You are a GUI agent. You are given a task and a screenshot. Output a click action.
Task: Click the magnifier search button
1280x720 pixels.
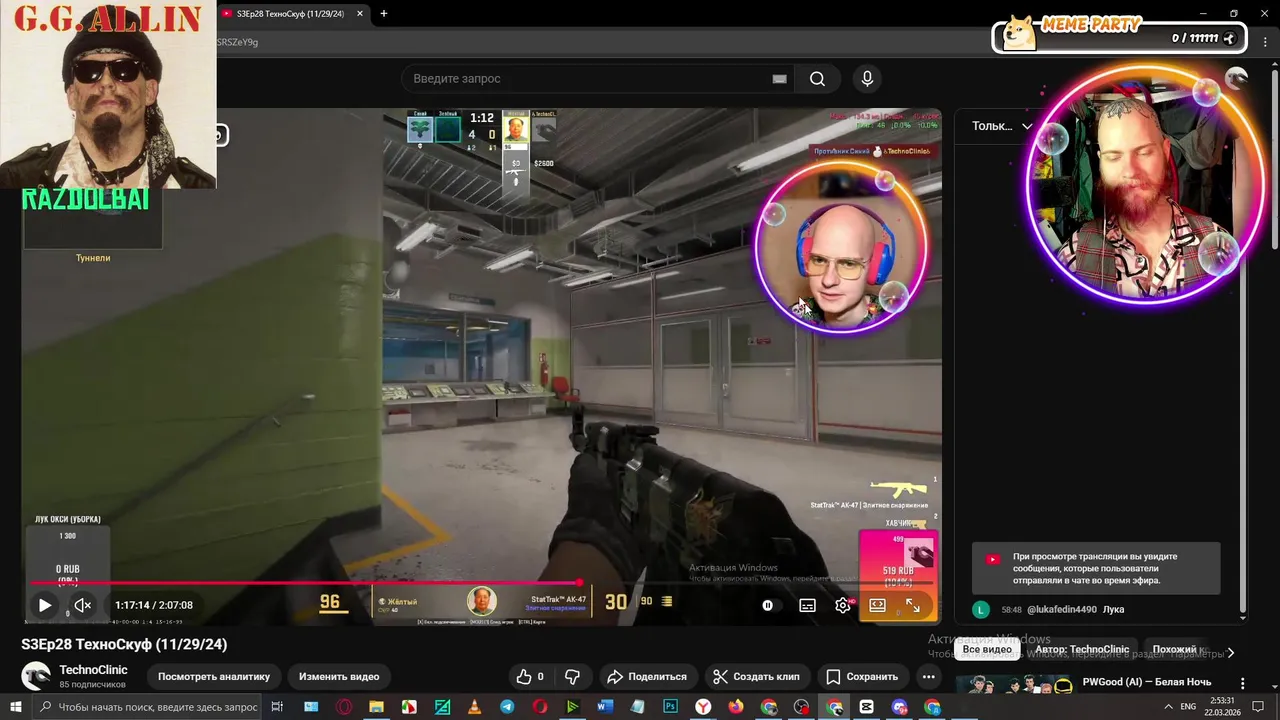(x=817, y=79)
